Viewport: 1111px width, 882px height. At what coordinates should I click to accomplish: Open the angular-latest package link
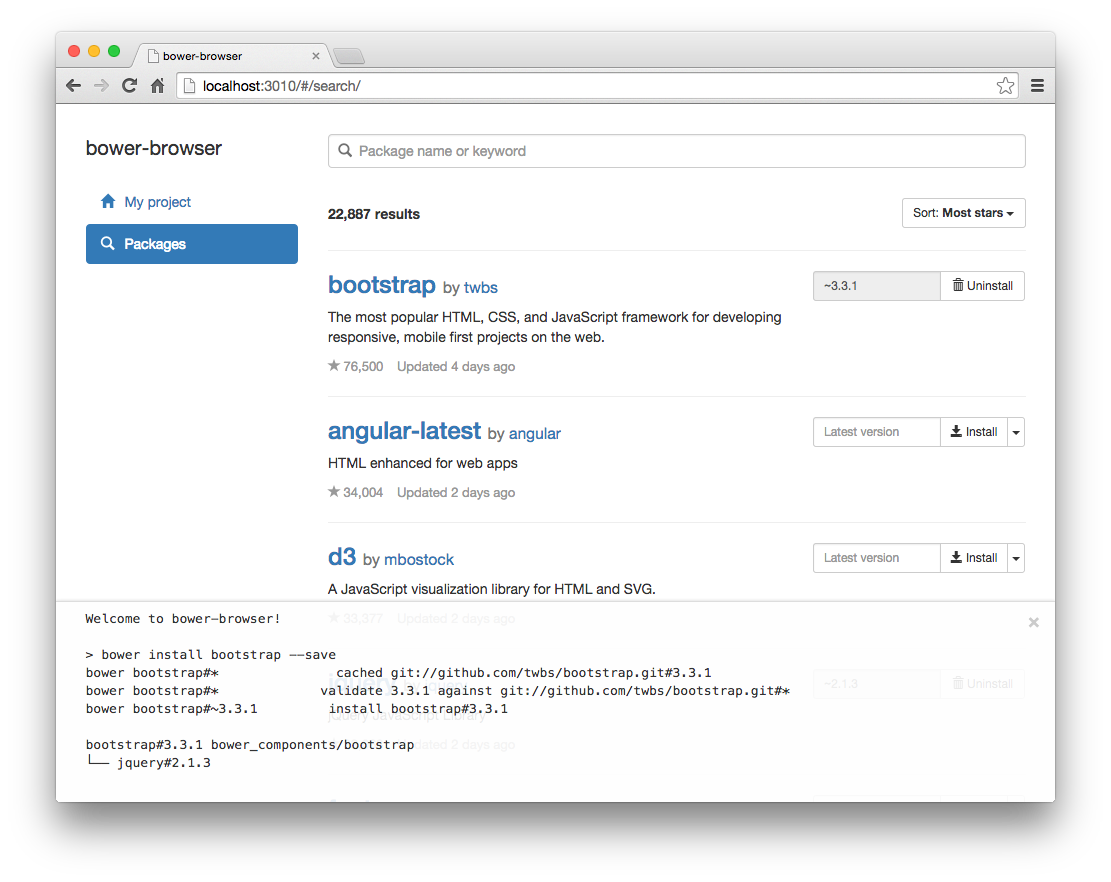405,431
